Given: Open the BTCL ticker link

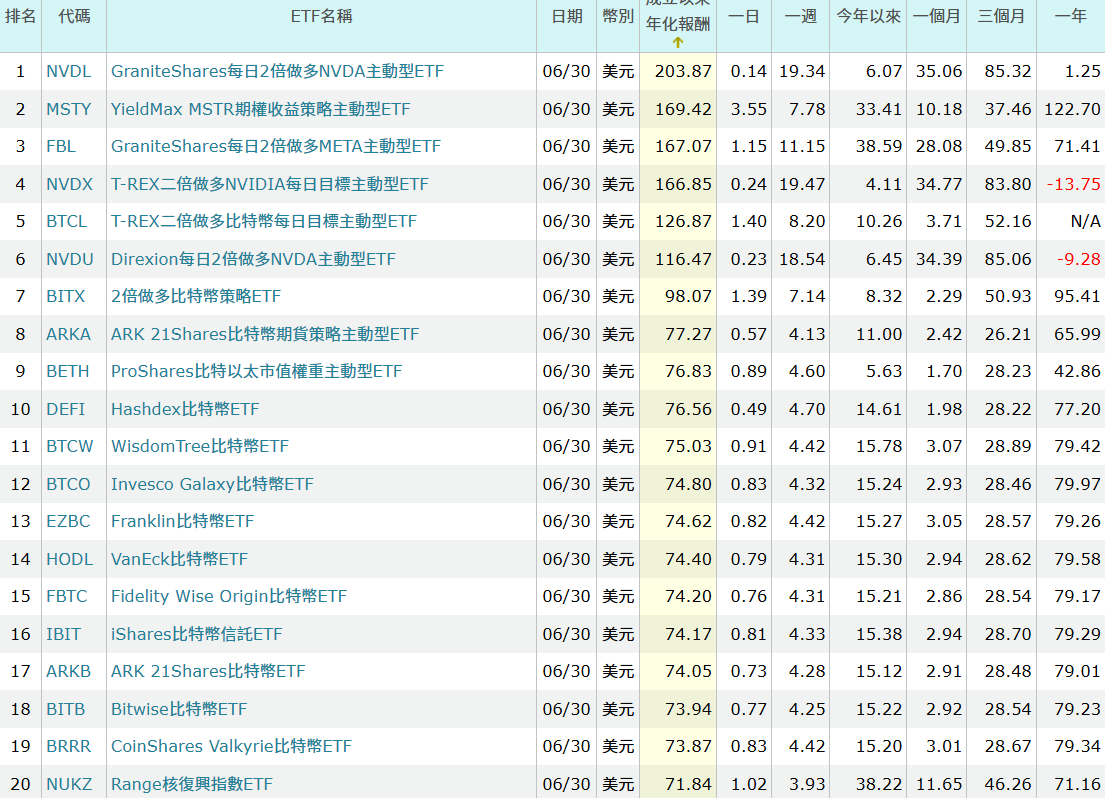Looking at the screenshot, I should coord(66,221).
